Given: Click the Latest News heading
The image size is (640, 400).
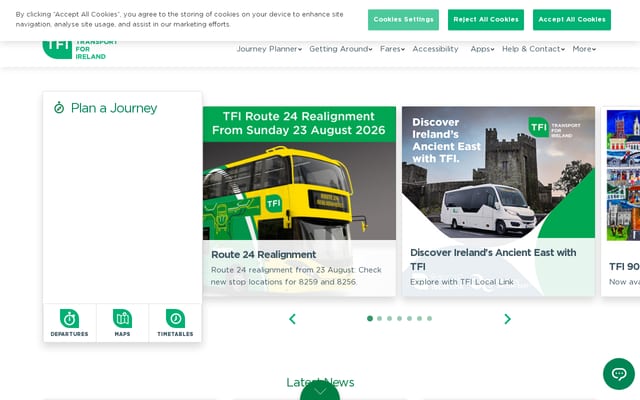Looking at the screenshot, I should (x=320, y=382).
